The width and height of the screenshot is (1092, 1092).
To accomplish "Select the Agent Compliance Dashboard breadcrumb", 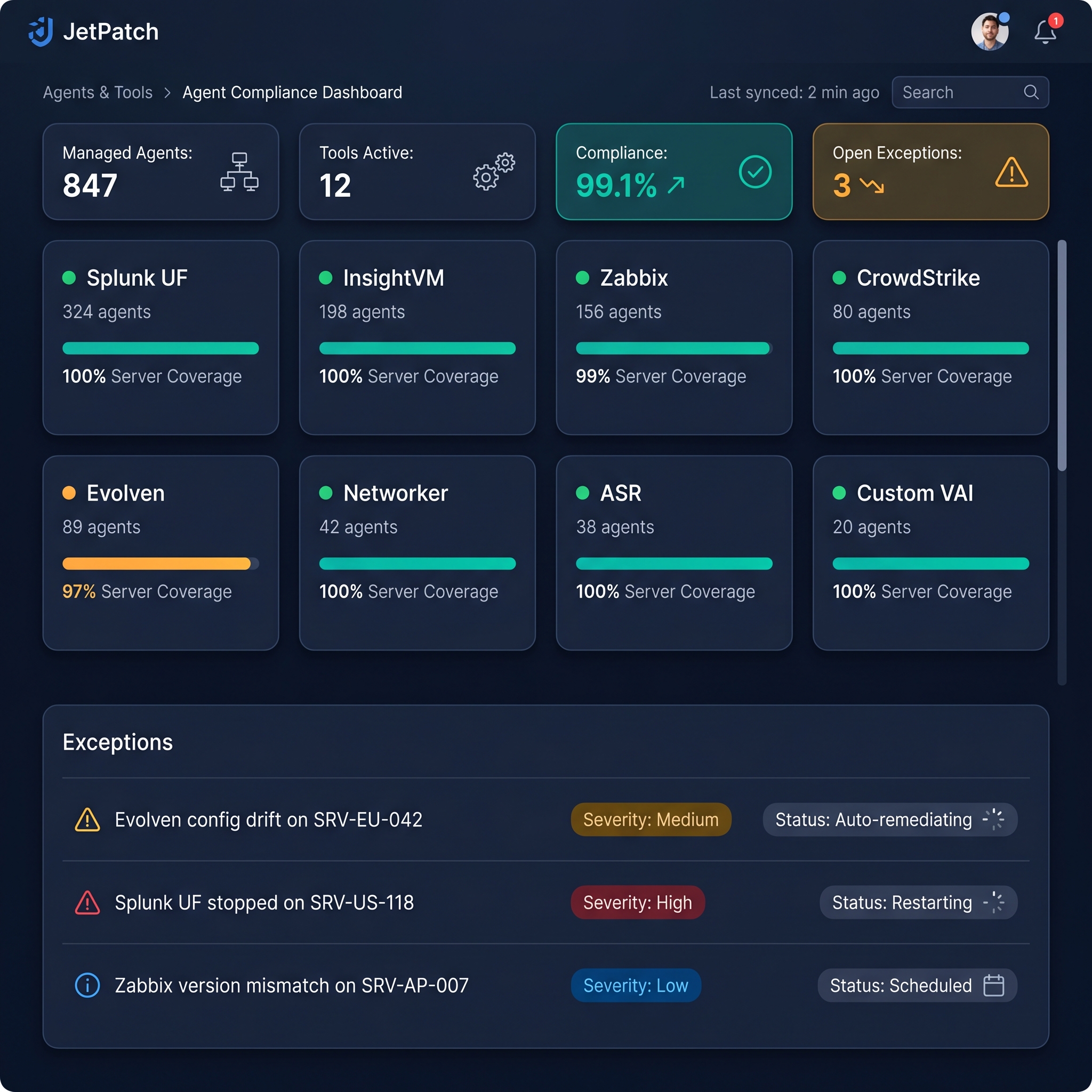I will point(292,92).
